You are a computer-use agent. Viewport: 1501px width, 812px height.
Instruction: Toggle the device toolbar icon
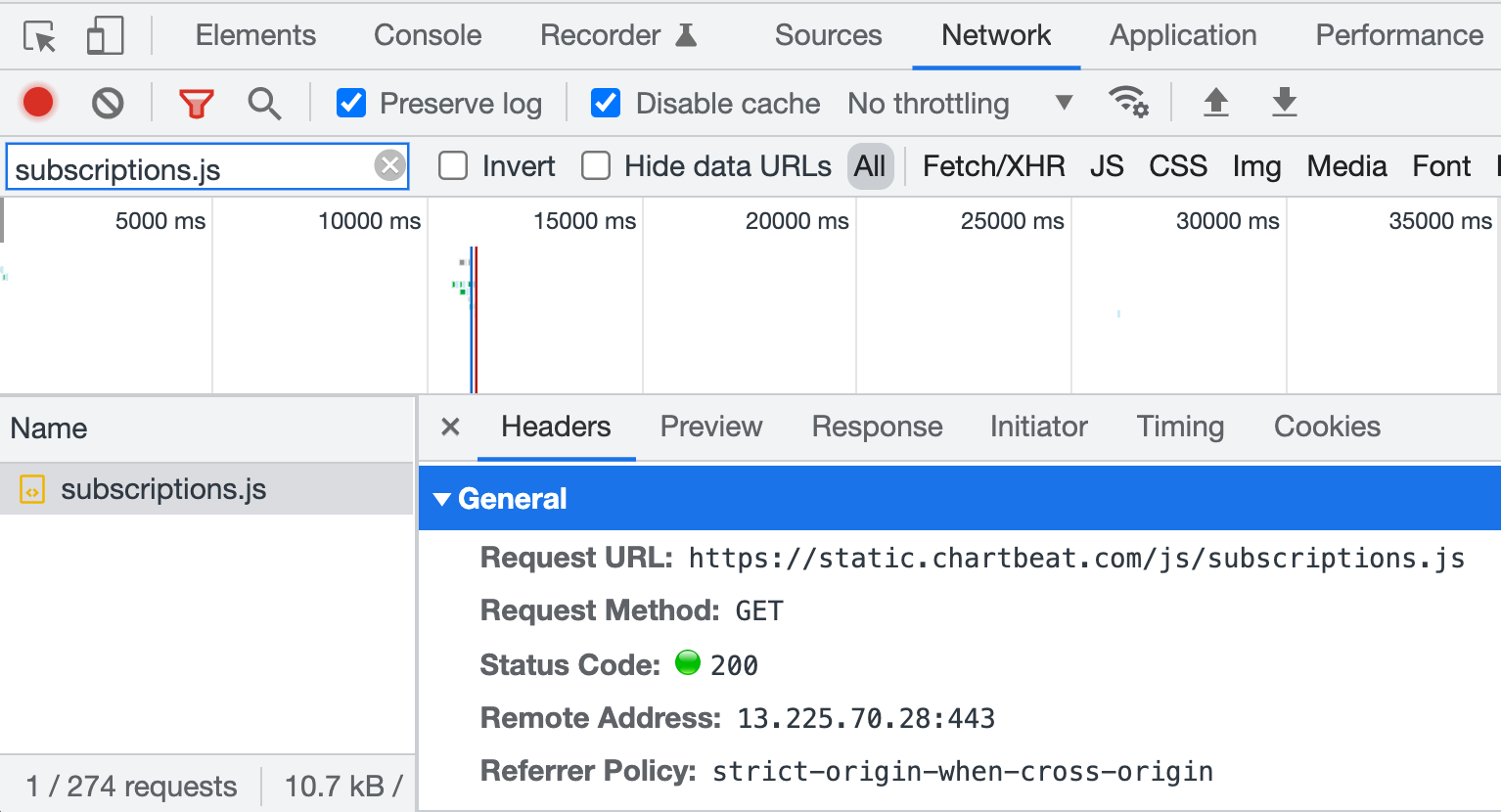[x=105, y=36]
